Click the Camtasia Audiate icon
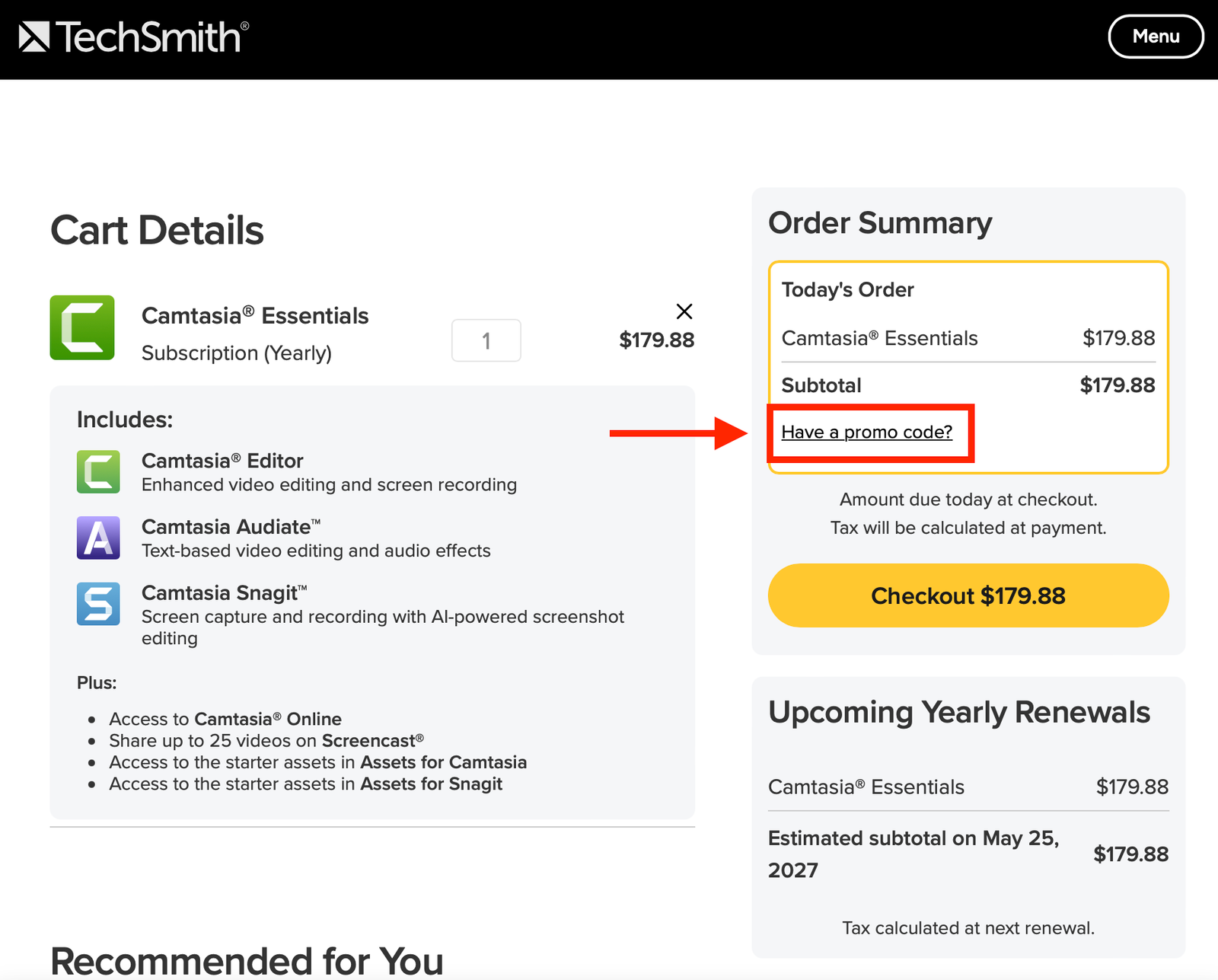This screenshot has width=1218, height=980. [98, 538]
